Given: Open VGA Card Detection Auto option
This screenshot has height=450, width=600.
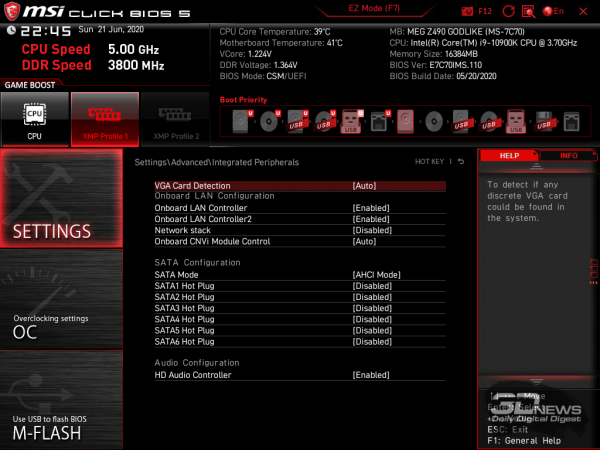Looking at the screenshot, I should point(364,186).
